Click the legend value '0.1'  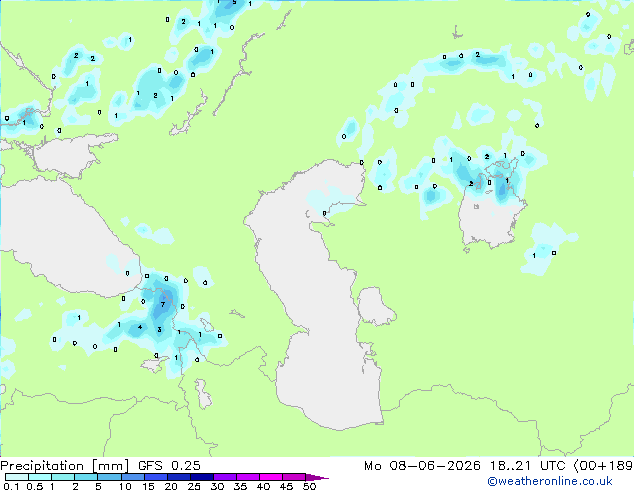point(11,486)
